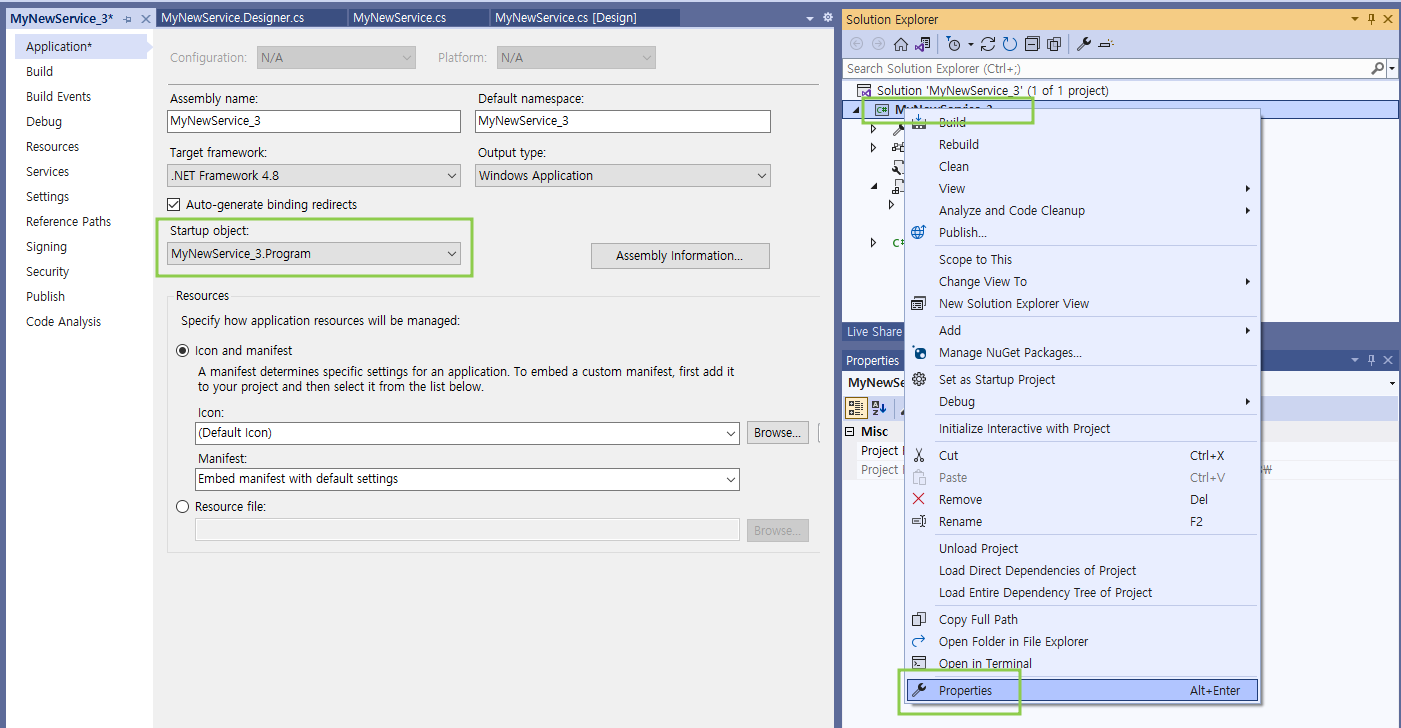The image size is (1401, 728).
Task: Click the Default namespace input field
Action: pyautogui.click(x=623, y=121)
